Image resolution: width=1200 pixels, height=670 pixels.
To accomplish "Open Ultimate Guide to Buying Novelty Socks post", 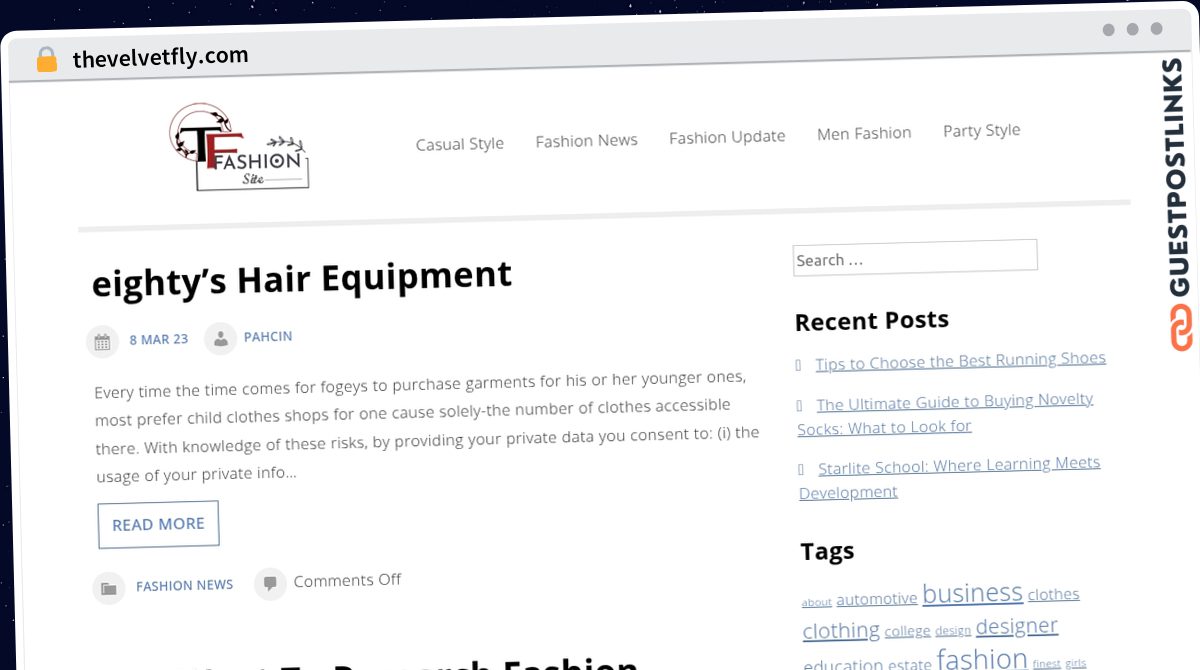I will point(944,413).
